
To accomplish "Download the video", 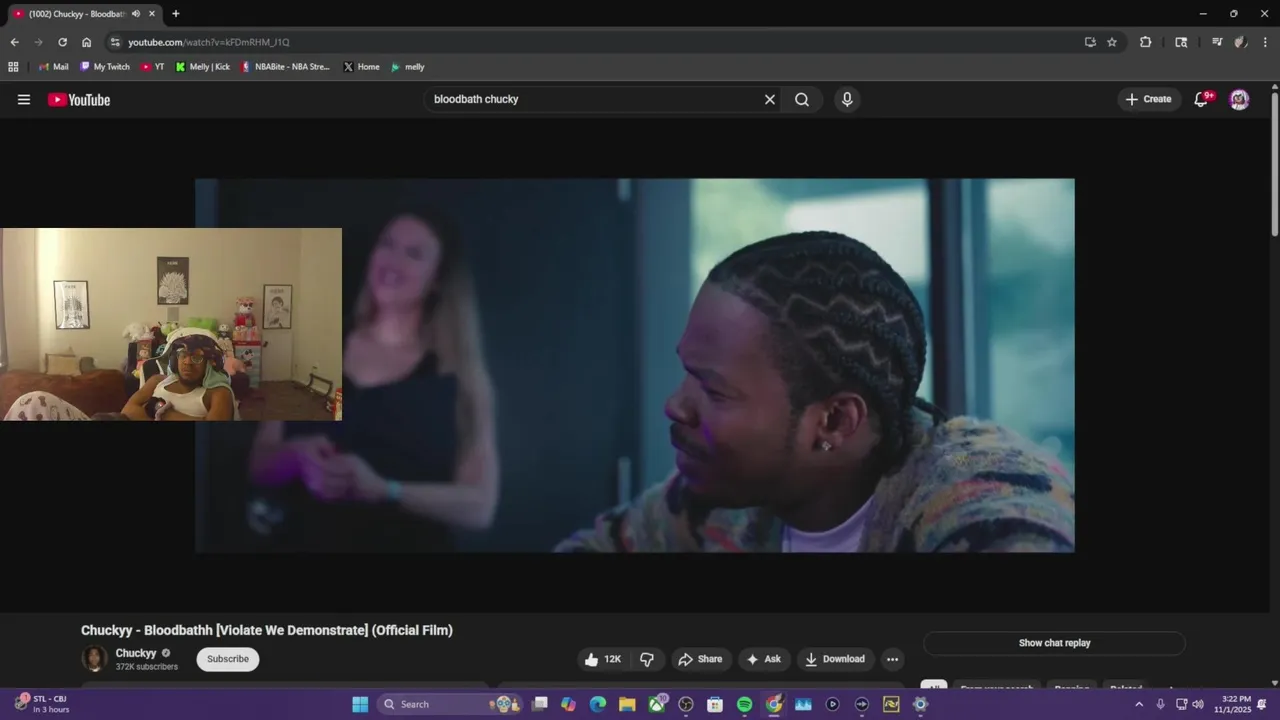I will [x=835, y=659].
